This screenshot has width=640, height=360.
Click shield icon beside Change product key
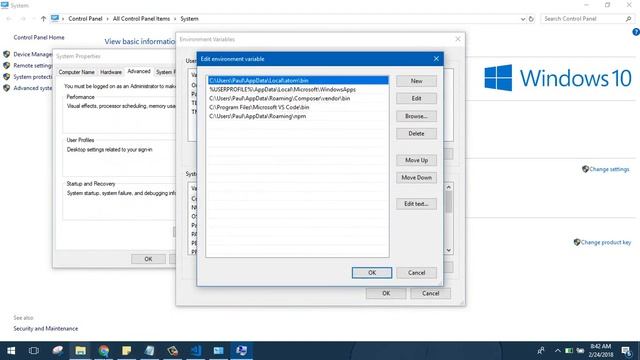(577, 242)
